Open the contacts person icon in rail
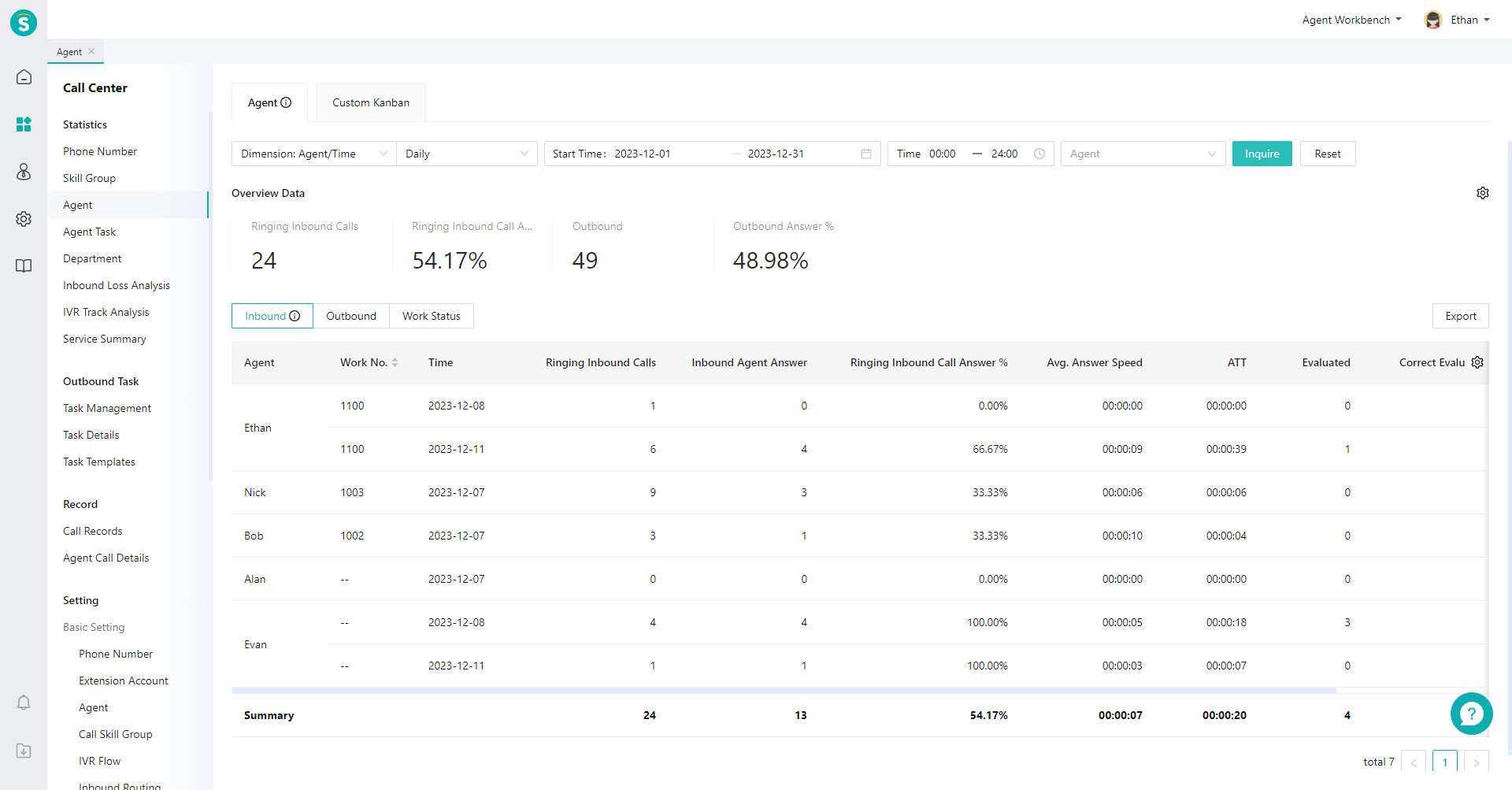Viewport: 1512px width, 790px height. click(24, 172)
